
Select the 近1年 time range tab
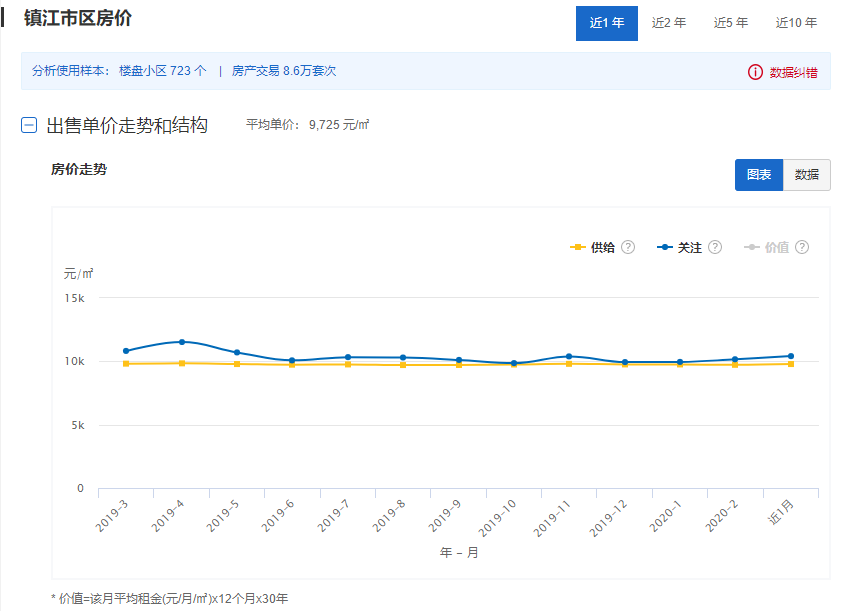(607, 23)
